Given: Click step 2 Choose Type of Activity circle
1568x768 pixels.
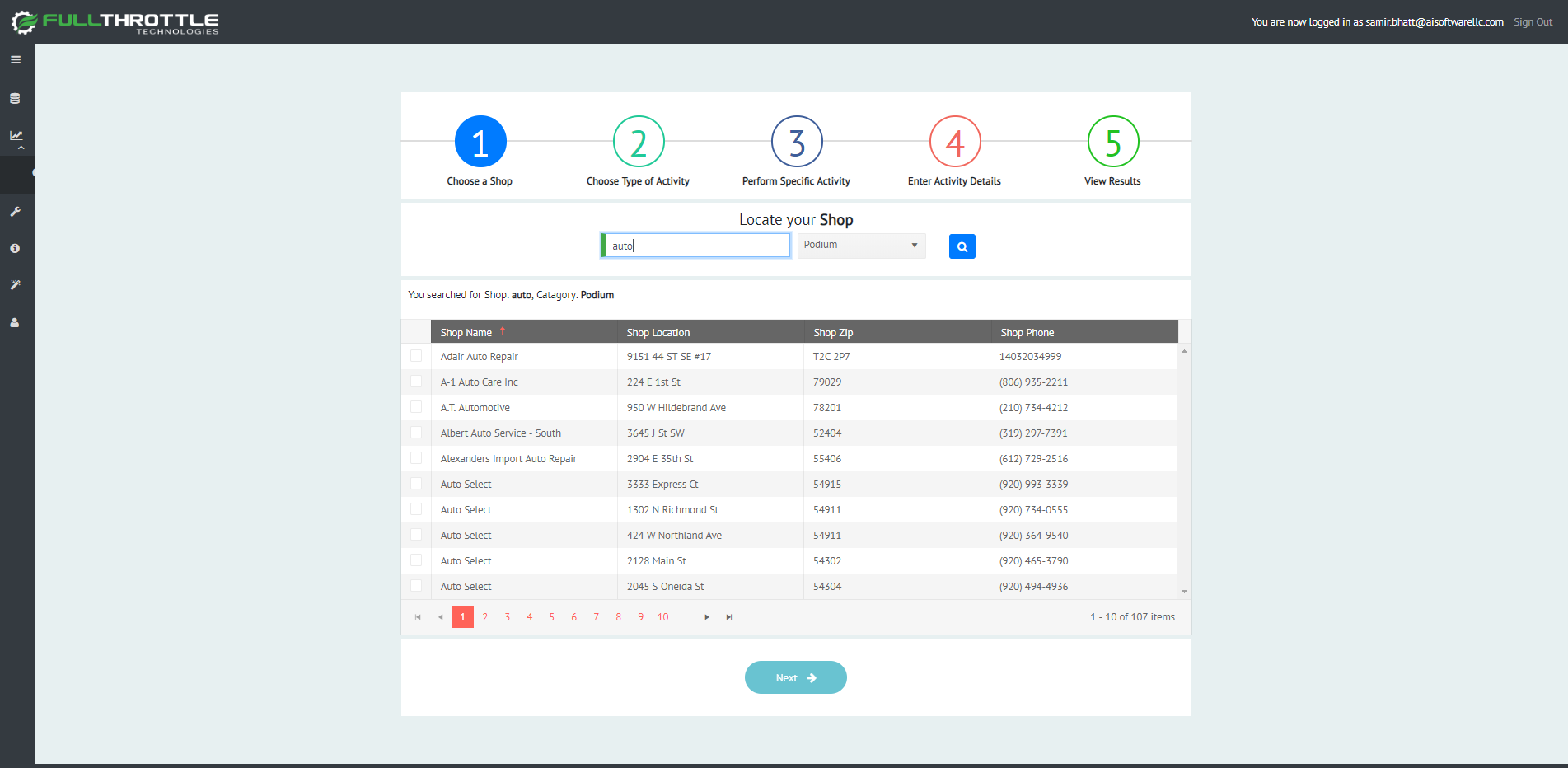Looking at the screenshot, I should (639, 142).
